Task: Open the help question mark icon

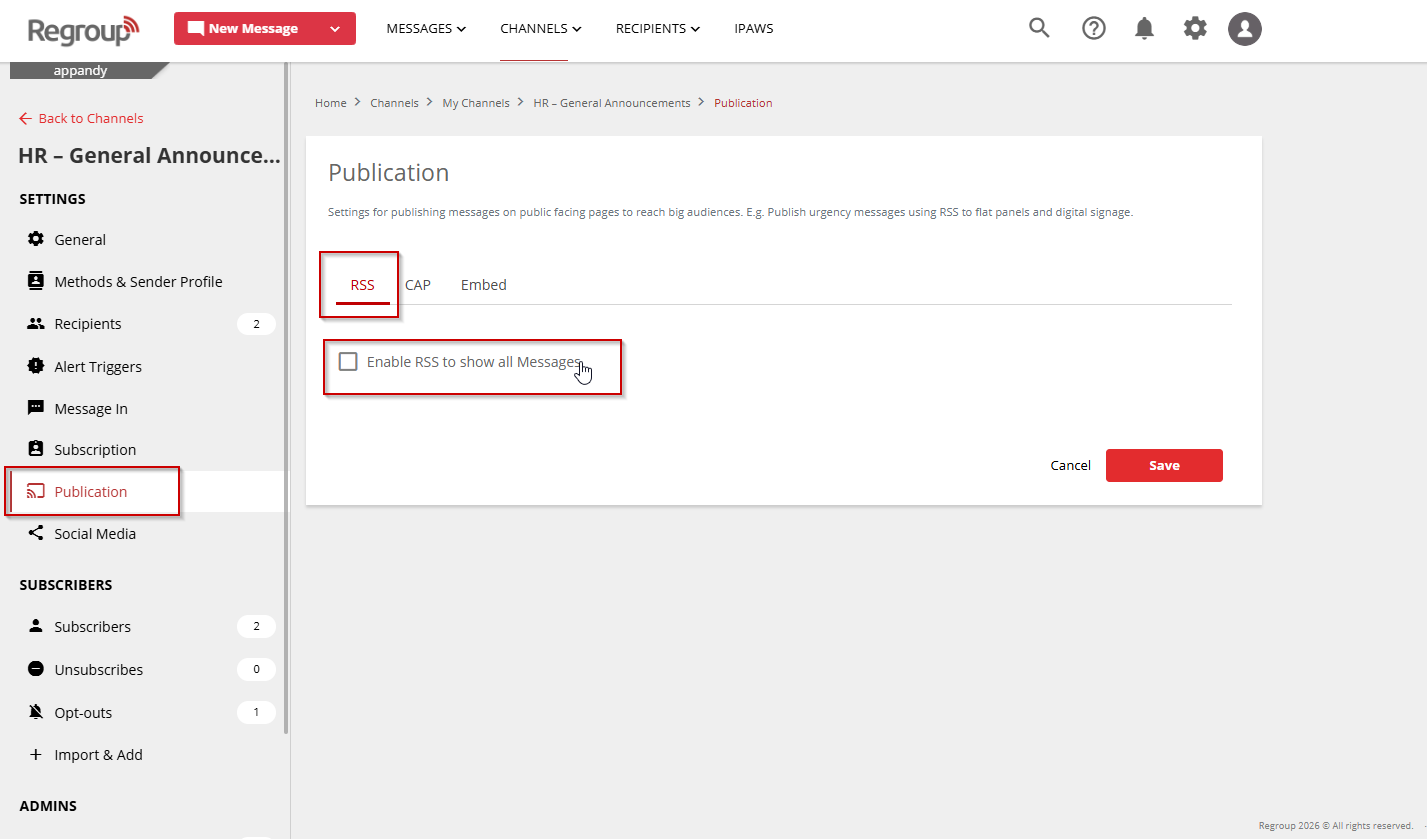Action: (1094, 28)
